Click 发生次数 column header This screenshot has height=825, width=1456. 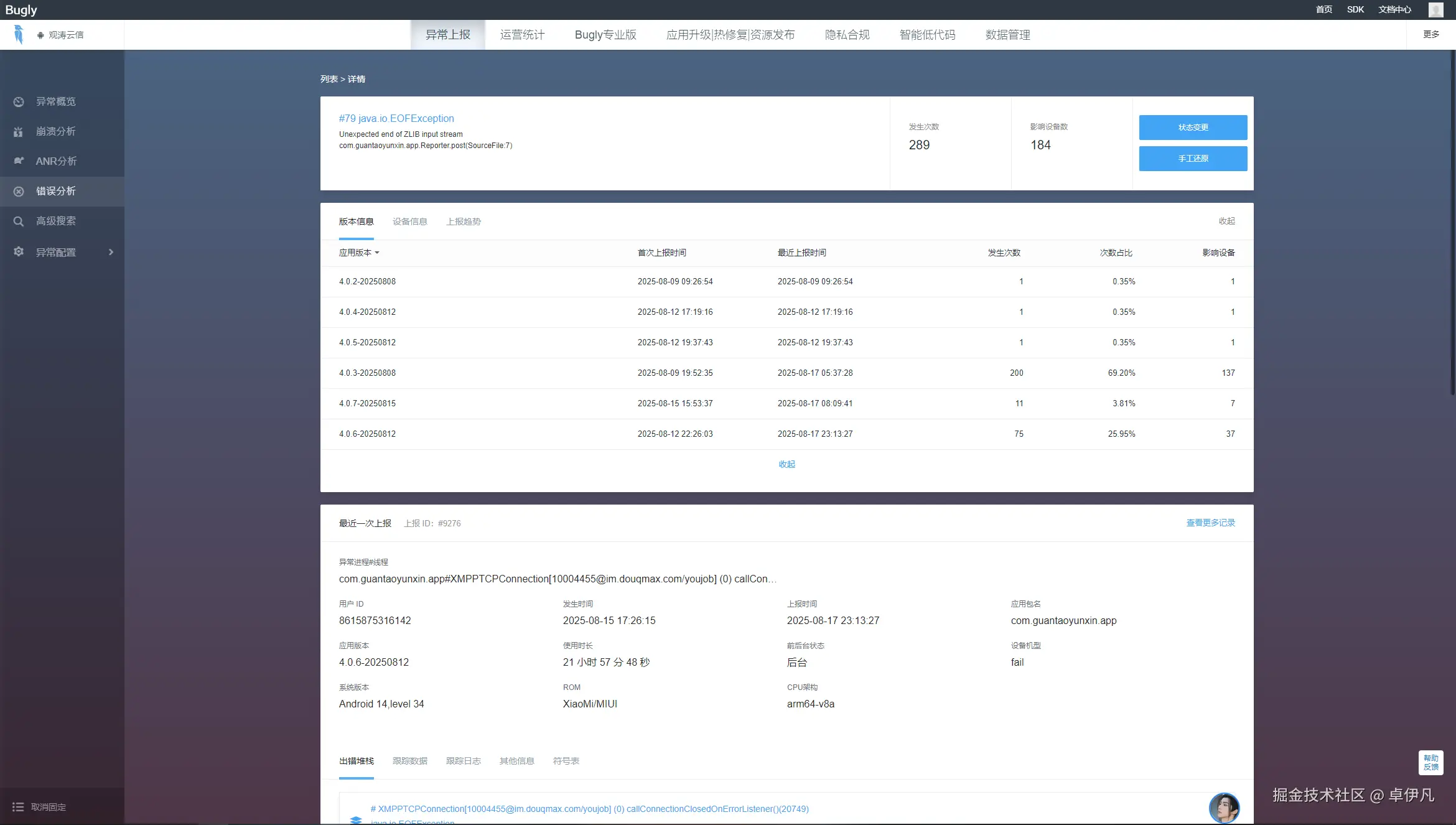[x=1004, y=253]
